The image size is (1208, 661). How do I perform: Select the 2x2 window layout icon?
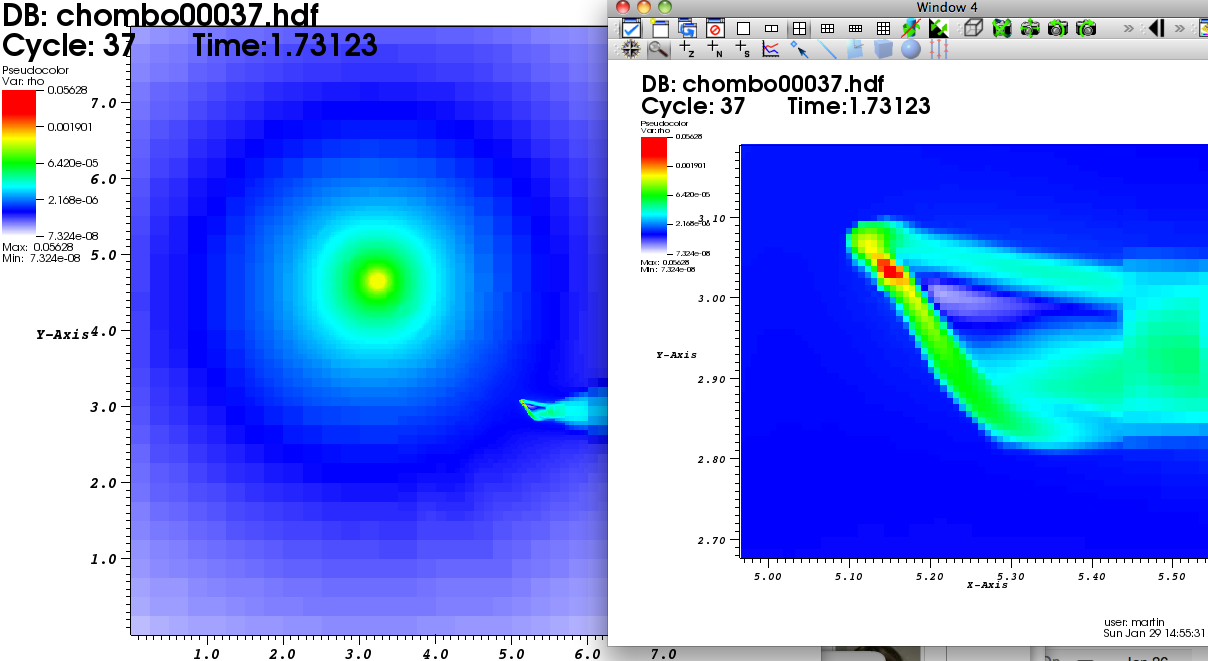click(x=799, y=28)
